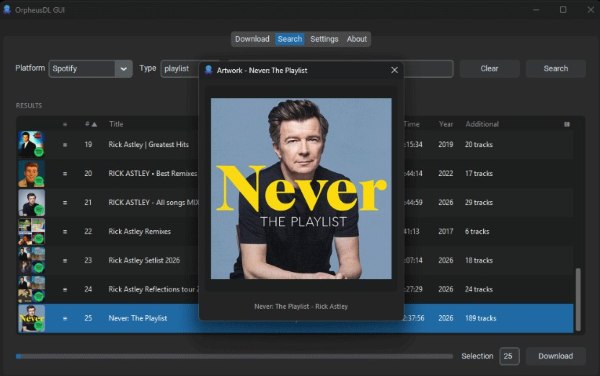This screenshot has height=376, width=600.
Task: Click the progress bar at the bottom
Action: click(234, 356)
